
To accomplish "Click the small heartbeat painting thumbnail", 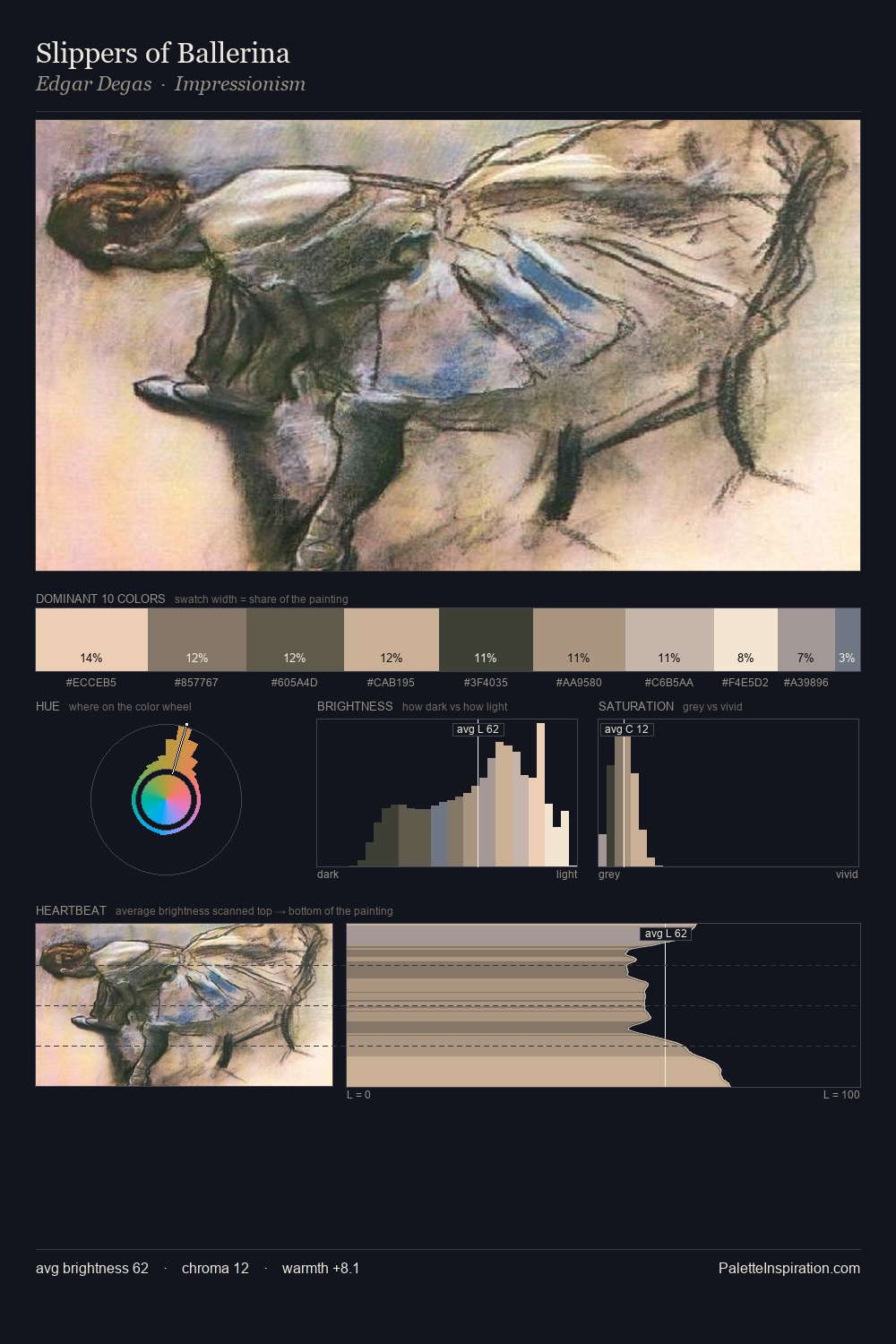I will click(184, 1004).
